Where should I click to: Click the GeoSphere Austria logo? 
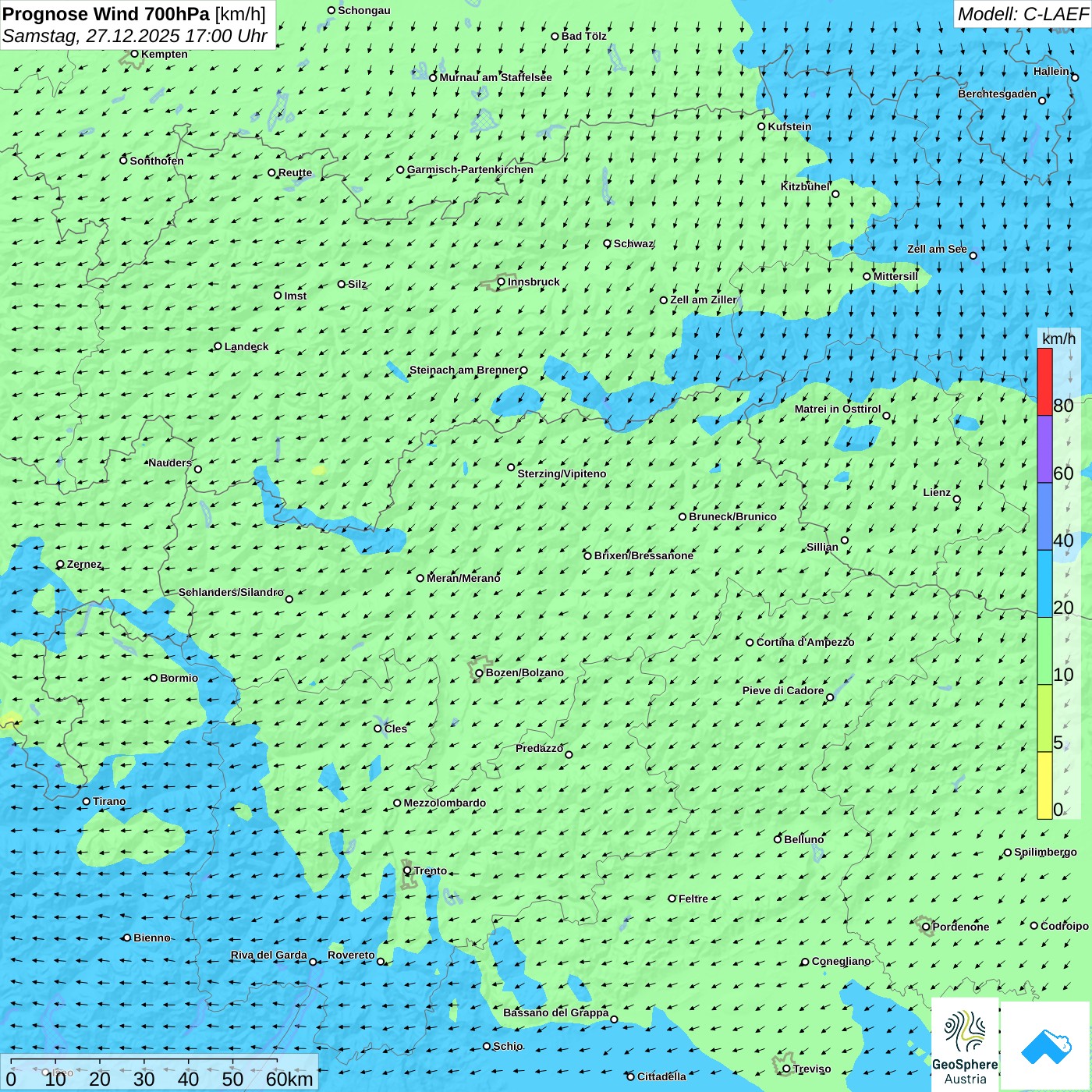[x=965, y=1045]
